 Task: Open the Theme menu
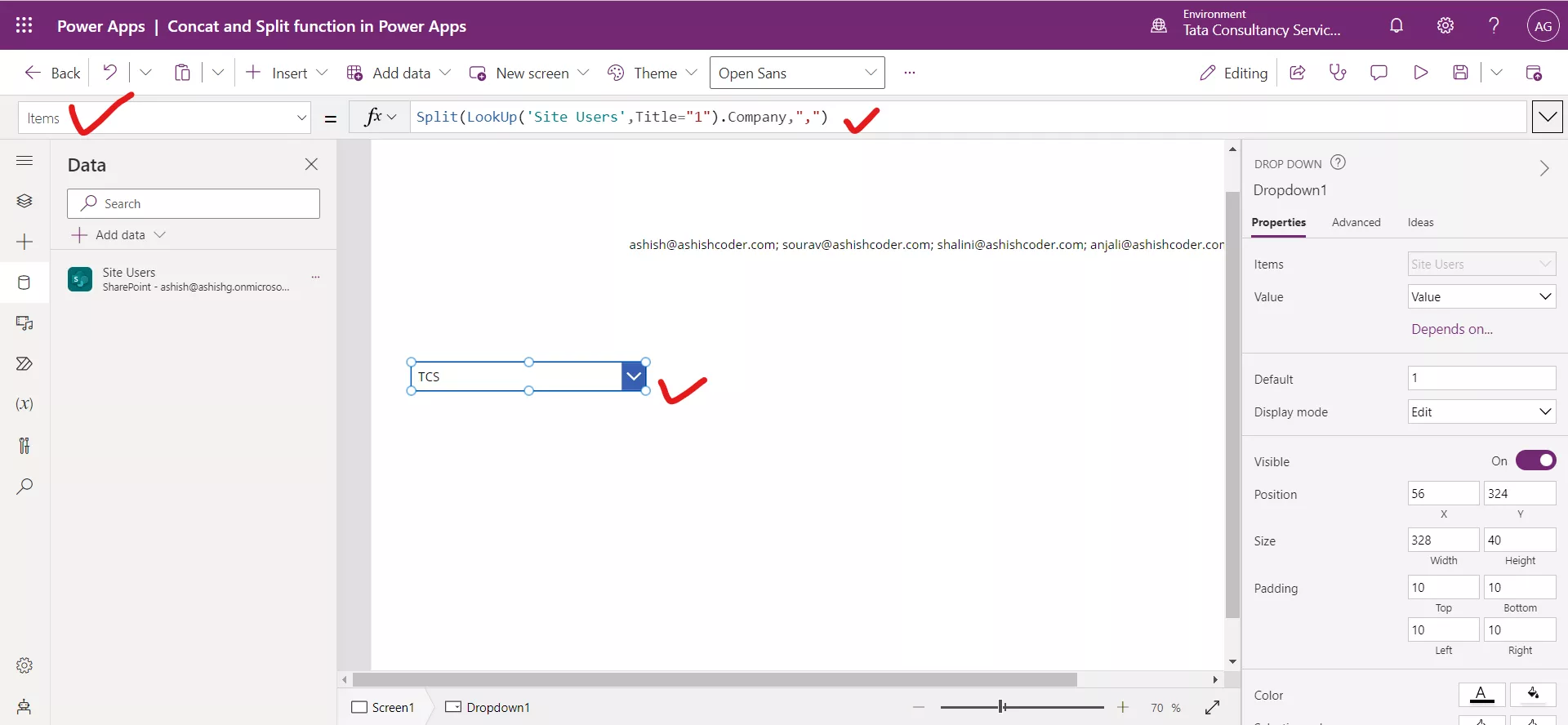coord(653,73)
